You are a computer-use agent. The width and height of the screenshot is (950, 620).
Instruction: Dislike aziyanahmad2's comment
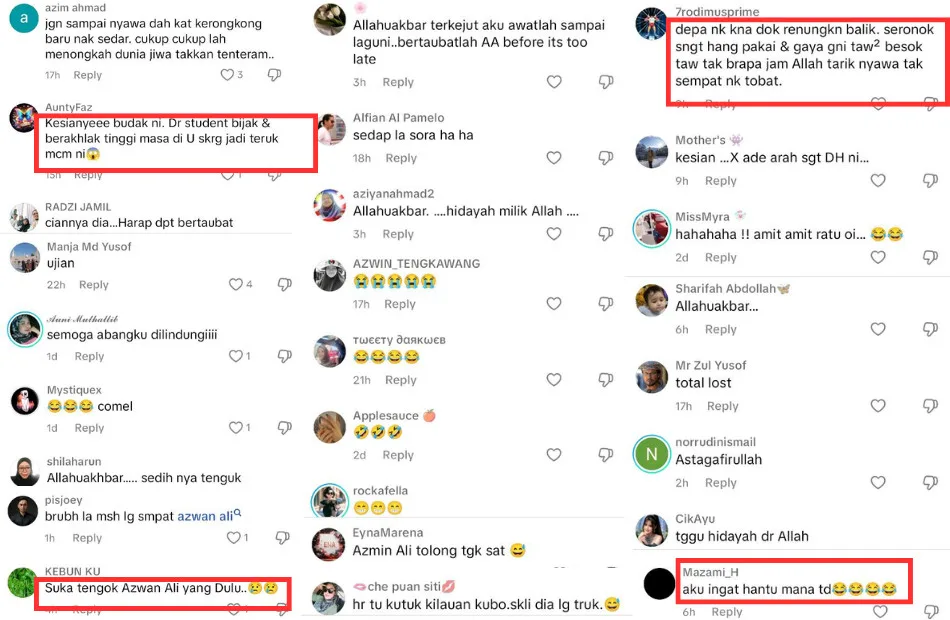coord(606,233)
